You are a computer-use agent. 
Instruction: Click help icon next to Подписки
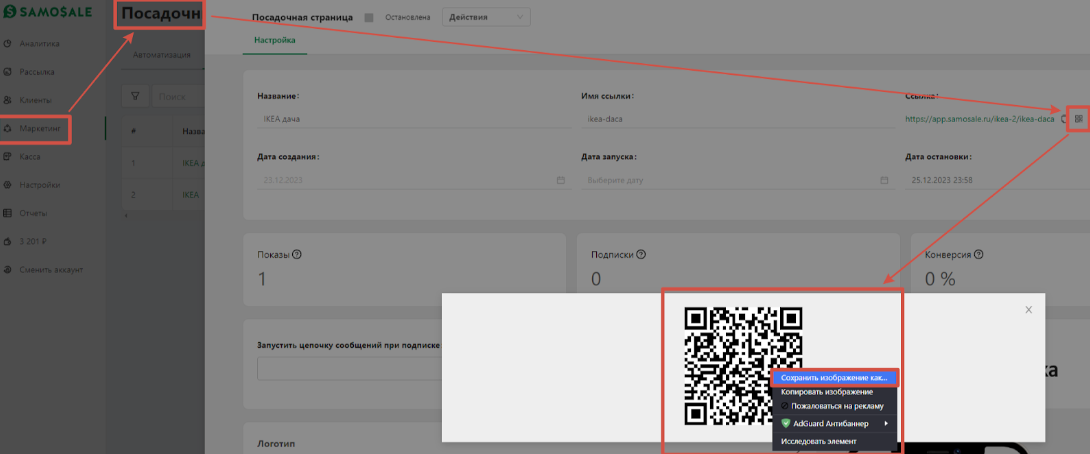(x=641, y=254)
